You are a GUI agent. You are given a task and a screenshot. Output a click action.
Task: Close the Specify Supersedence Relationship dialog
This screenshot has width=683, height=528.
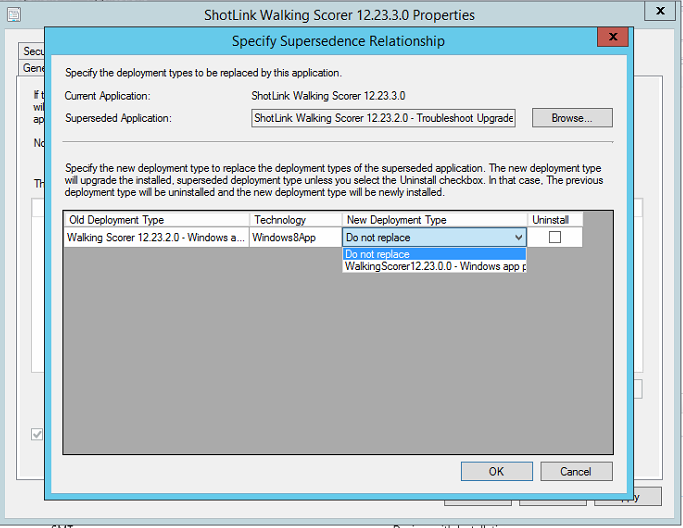point(613,37)
